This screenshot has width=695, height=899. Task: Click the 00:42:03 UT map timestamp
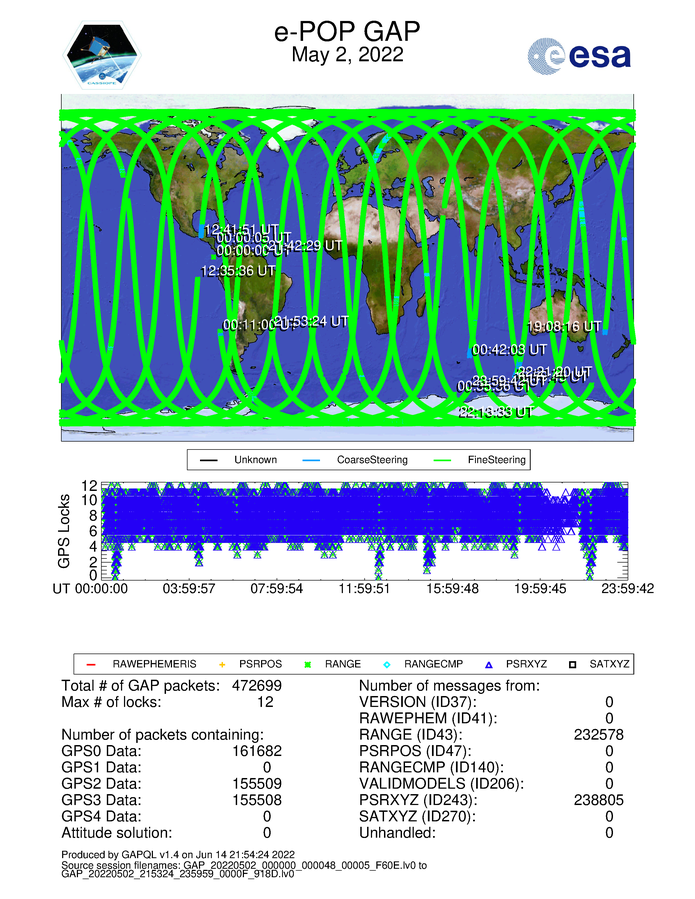point(509,350)
